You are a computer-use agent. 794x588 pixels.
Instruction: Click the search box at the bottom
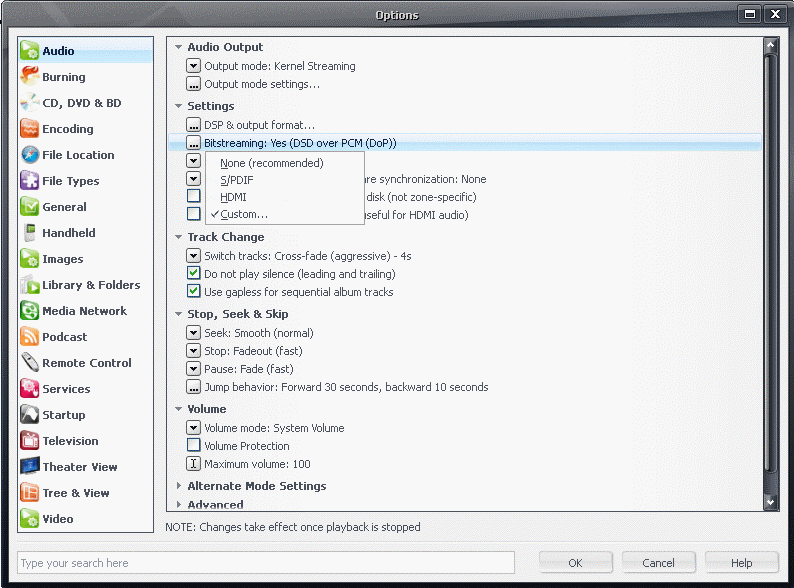(265, 563)
